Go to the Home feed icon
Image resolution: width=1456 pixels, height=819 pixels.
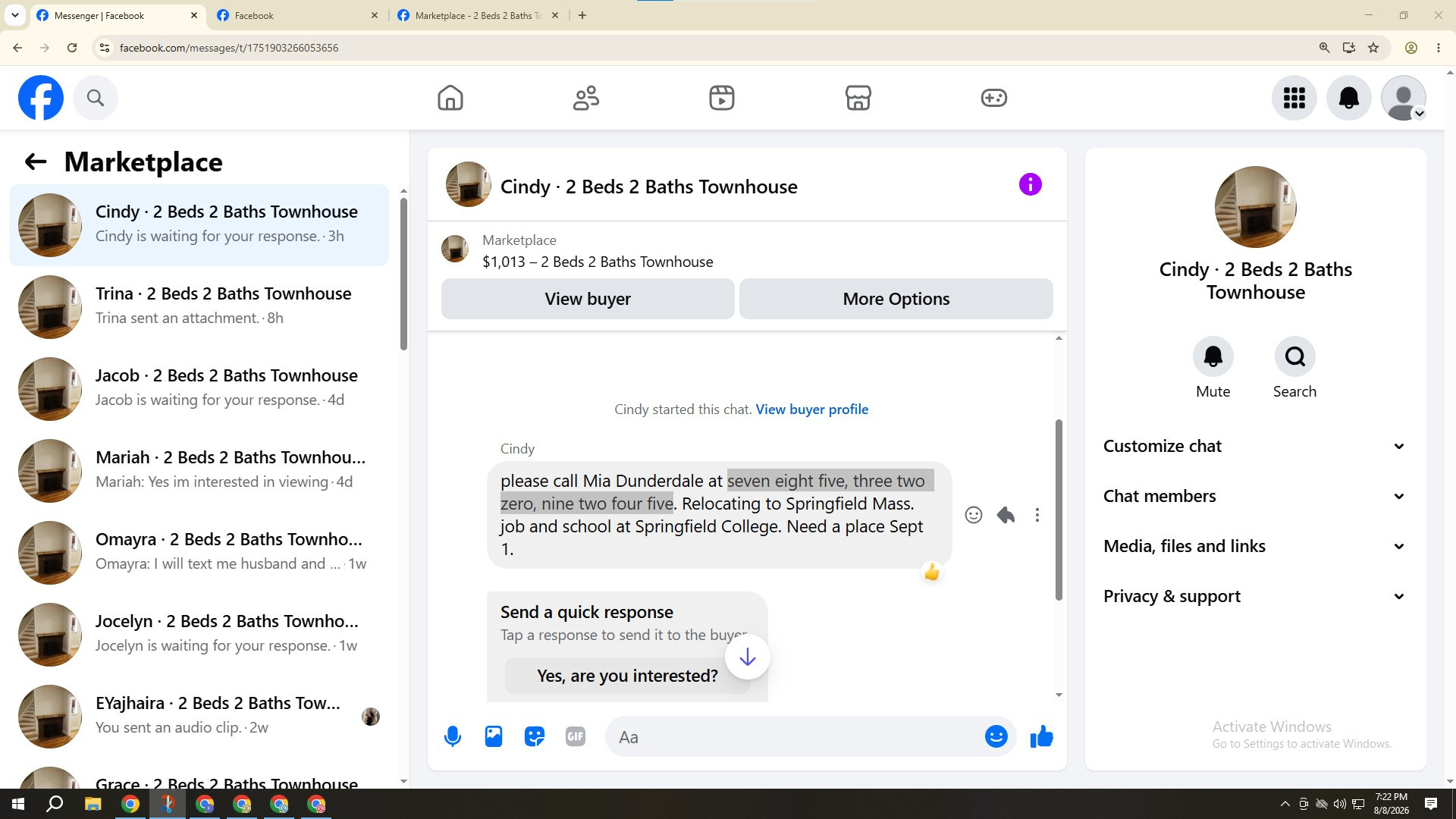coord(450,98)
